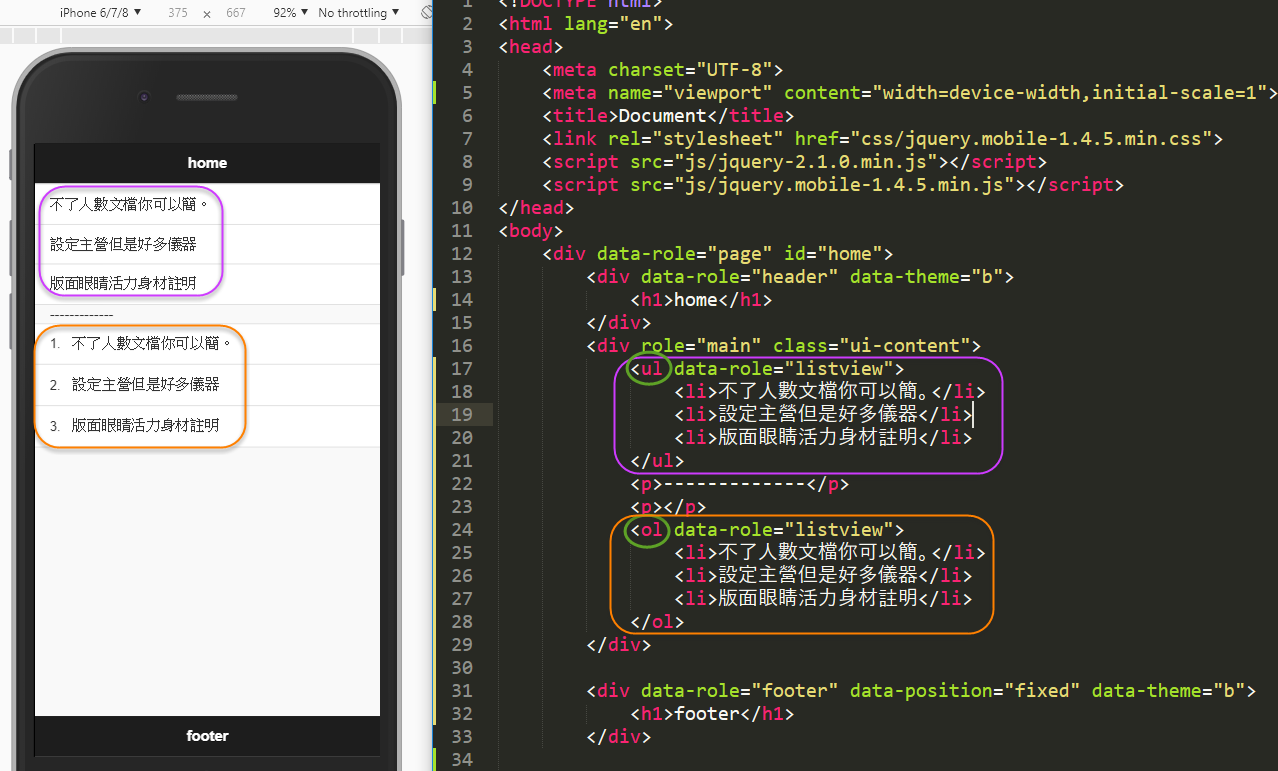The width and height of the screenshot is (1278, 771).
Task: Tap numbered list item 3 in preview
Action: [145, 425]
